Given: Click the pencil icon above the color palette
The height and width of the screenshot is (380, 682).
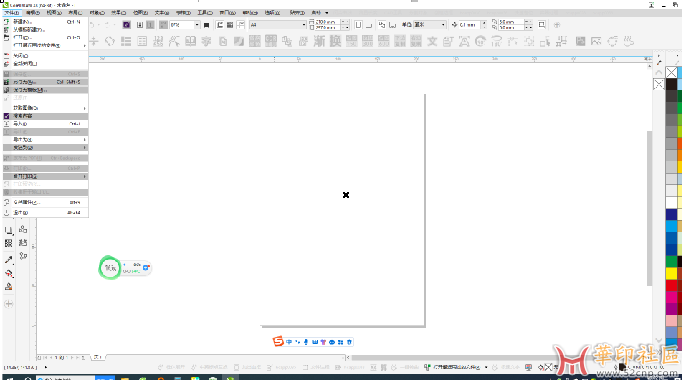Looking at the screenshot, I should point(659,63).
